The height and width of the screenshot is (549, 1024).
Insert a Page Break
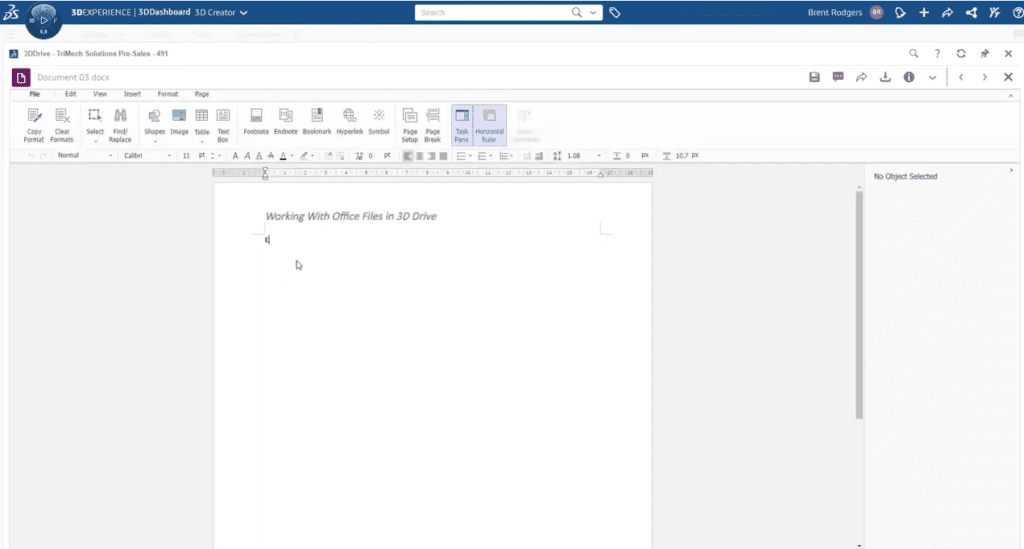pyautogui.click(x=432, y=125)
